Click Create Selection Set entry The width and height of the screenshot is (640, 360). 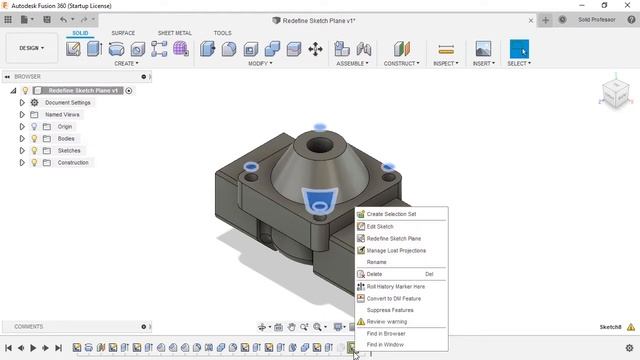tap(401, 214)
